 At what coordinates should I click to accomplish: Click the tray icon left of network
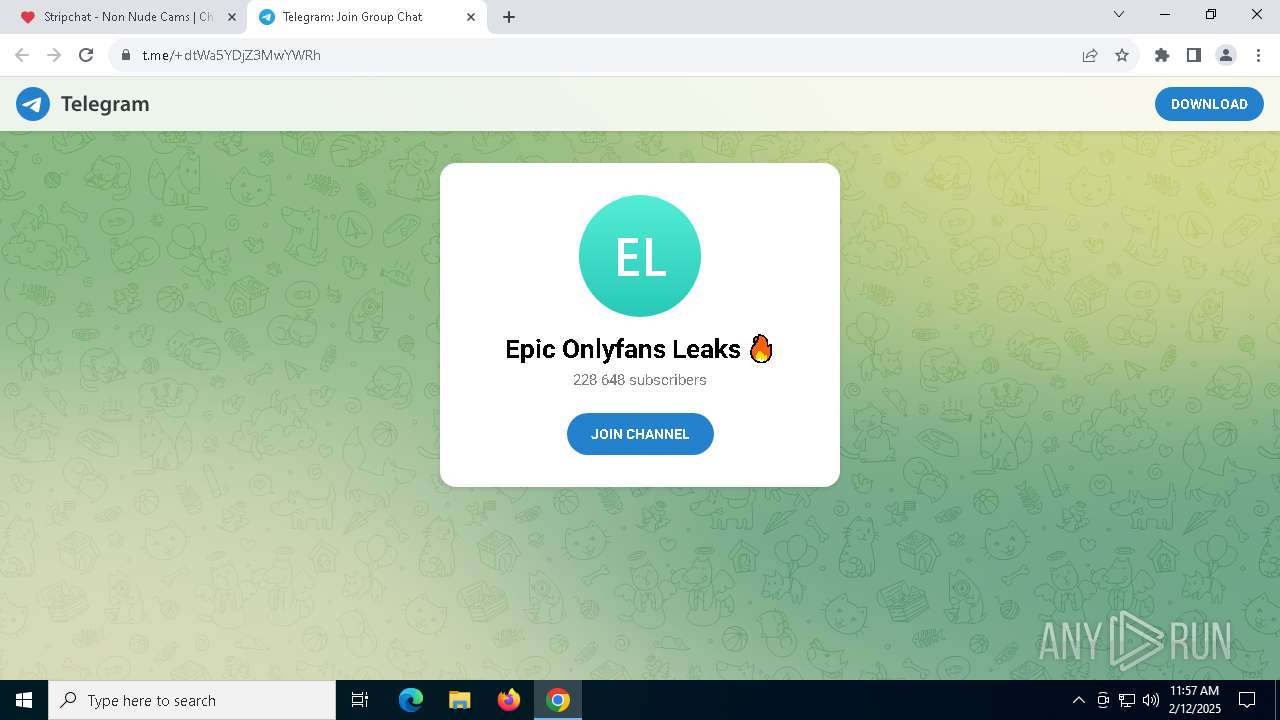[x=1103, y=700]
